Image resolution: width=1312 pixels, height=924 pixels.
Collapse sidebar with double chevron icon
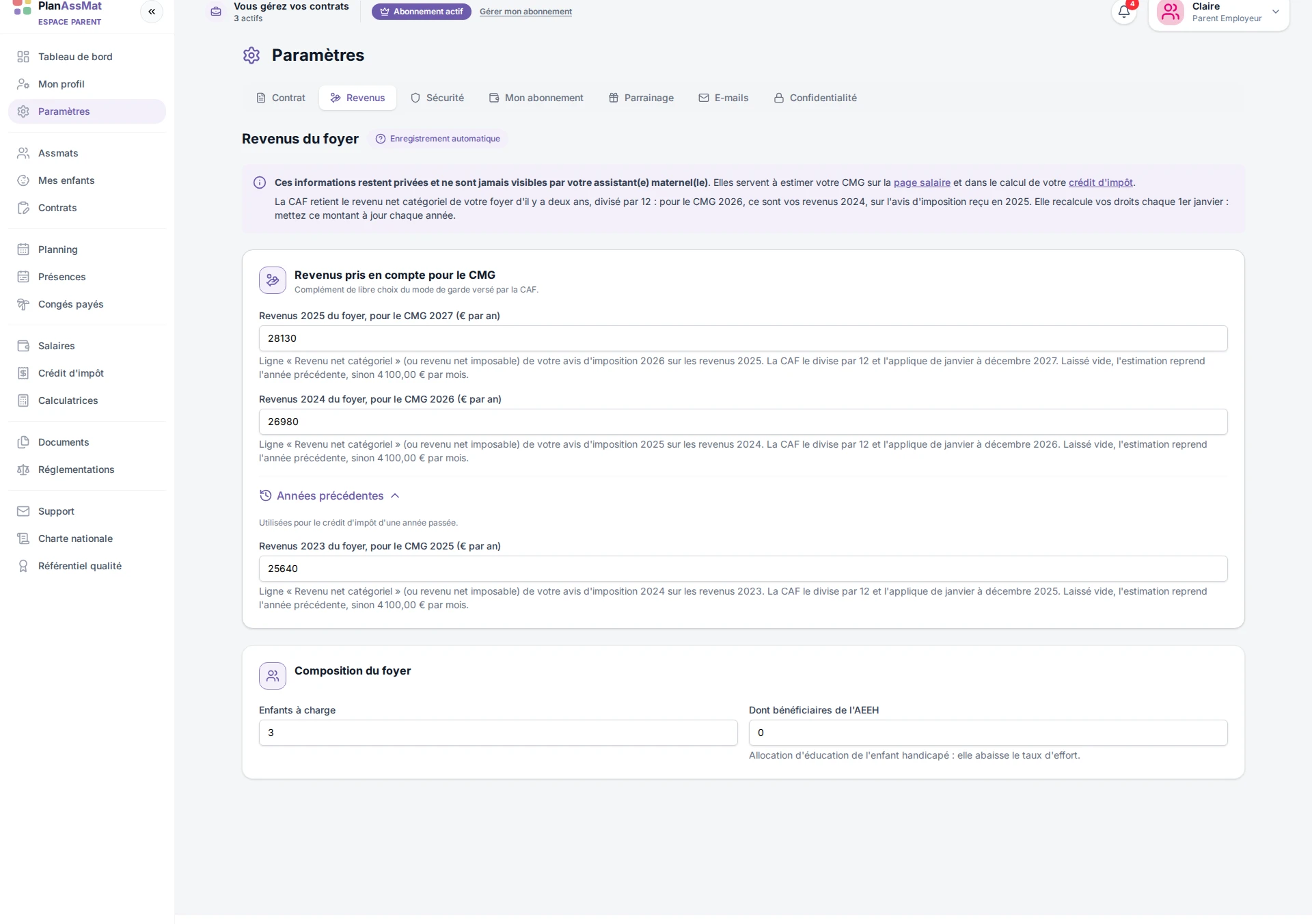point(152,12)
